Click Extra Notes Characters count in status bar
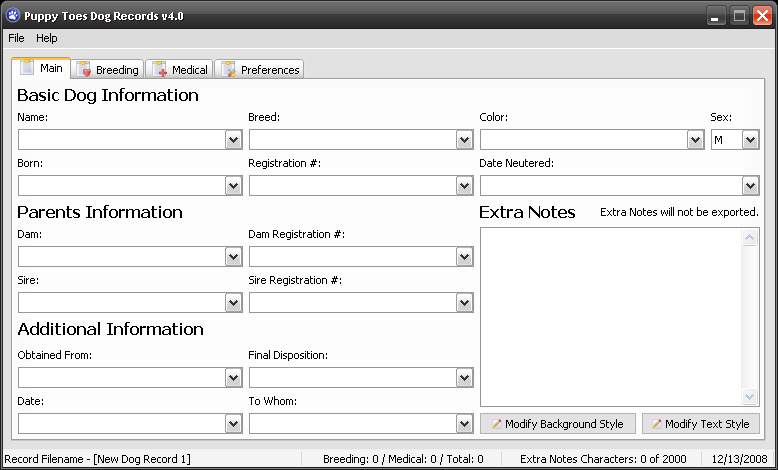 point(603,459)
